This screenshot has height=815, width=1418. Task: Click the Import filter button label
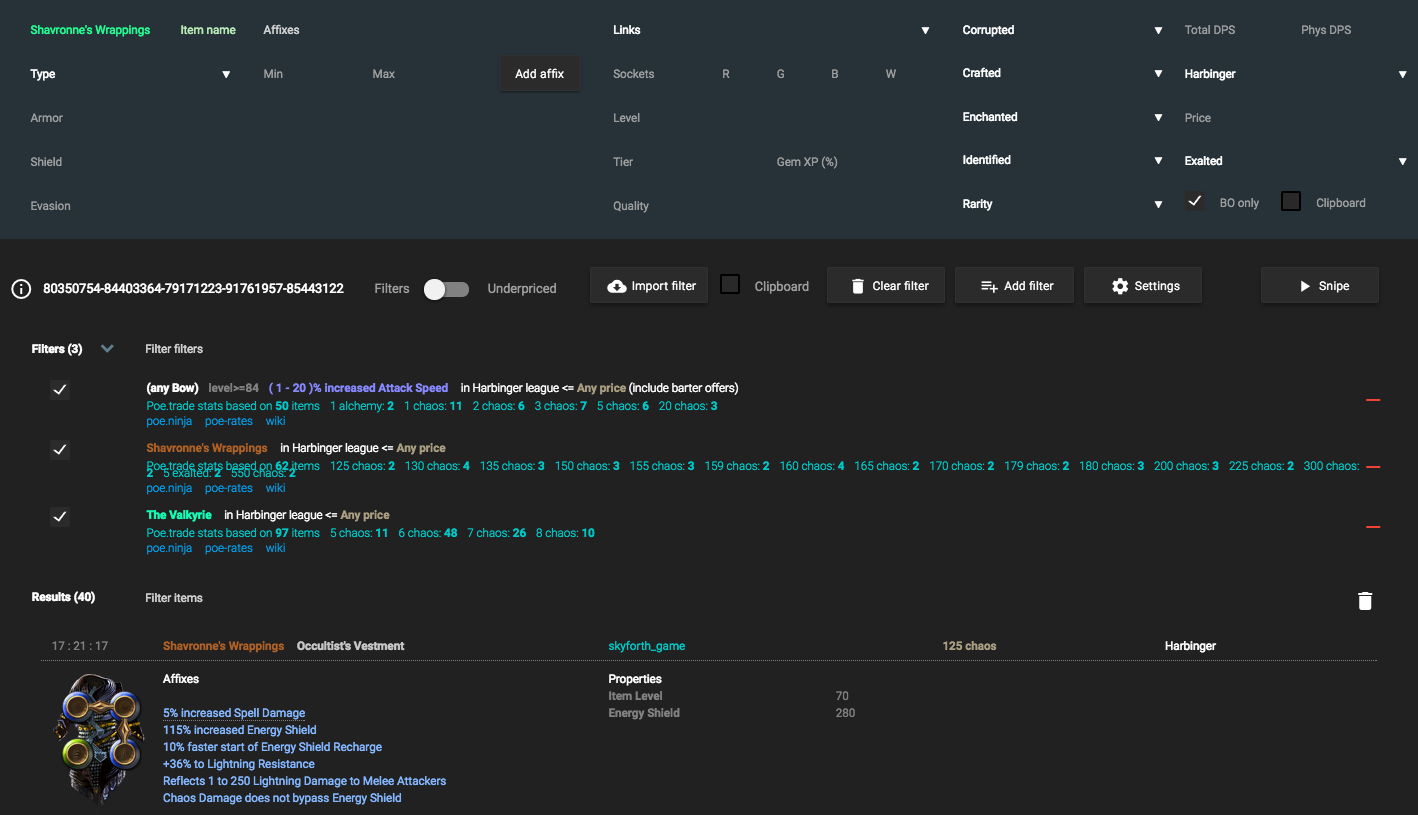click(x=664, y=286)
